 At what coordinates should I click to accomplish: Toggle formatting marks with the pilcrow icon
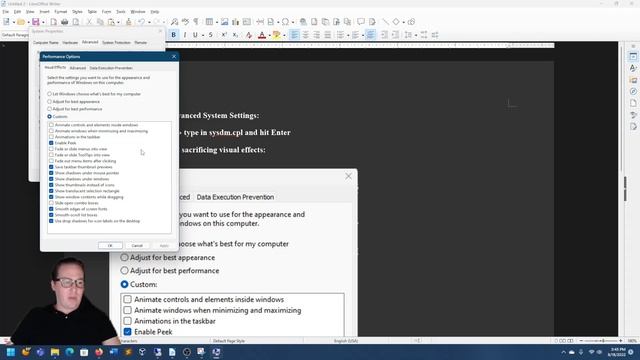point(196,22)
